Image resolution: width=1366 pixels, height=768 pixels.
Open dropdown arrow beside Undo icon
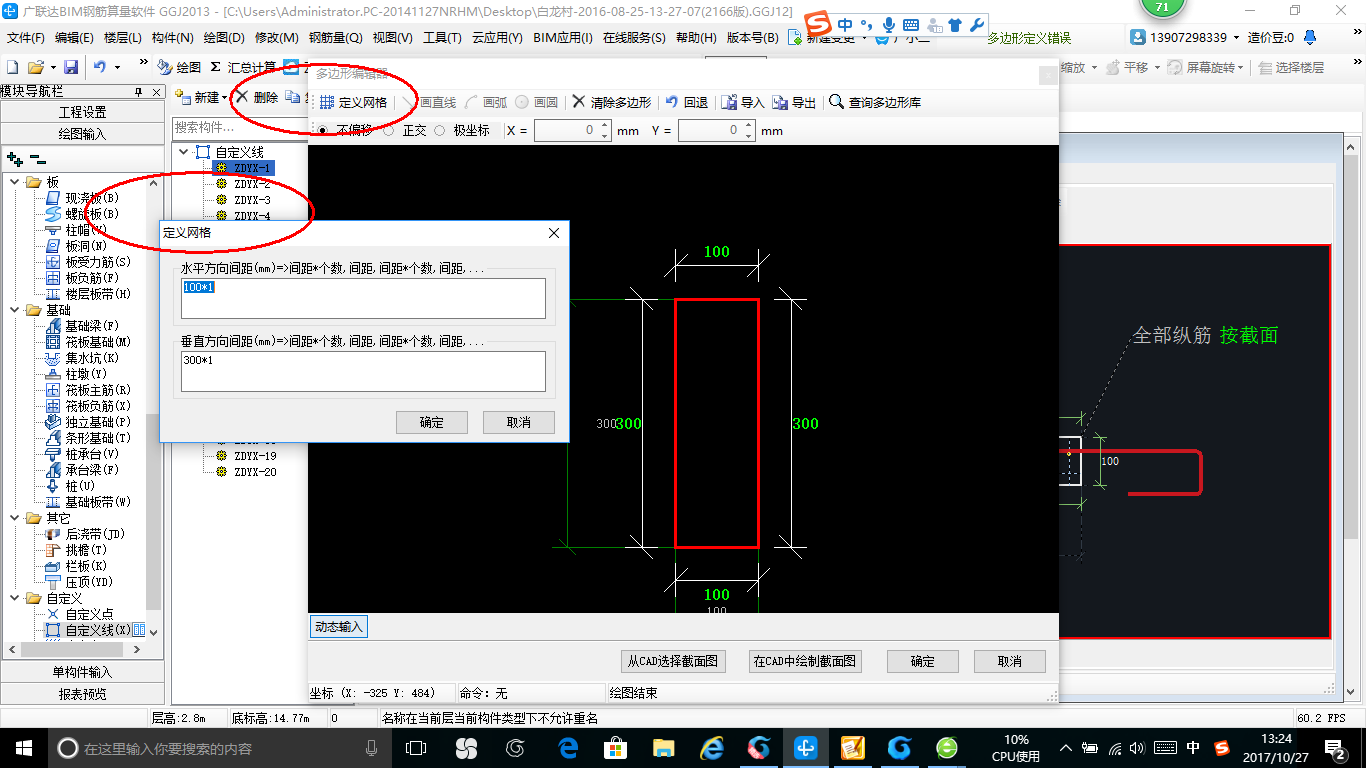point(117,67)
